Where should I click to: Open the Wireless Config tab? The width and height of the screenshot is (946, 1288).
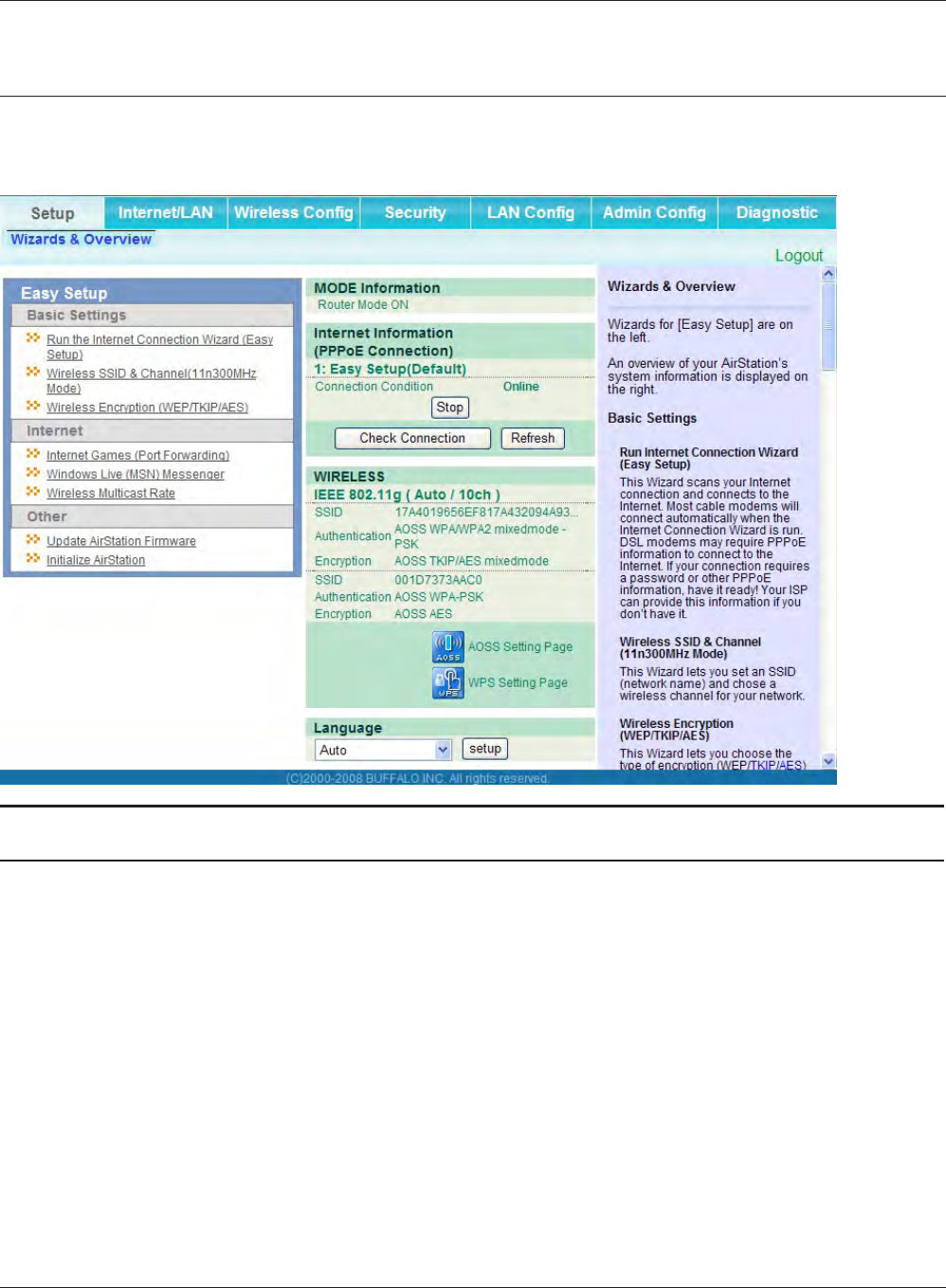(294, 212)
